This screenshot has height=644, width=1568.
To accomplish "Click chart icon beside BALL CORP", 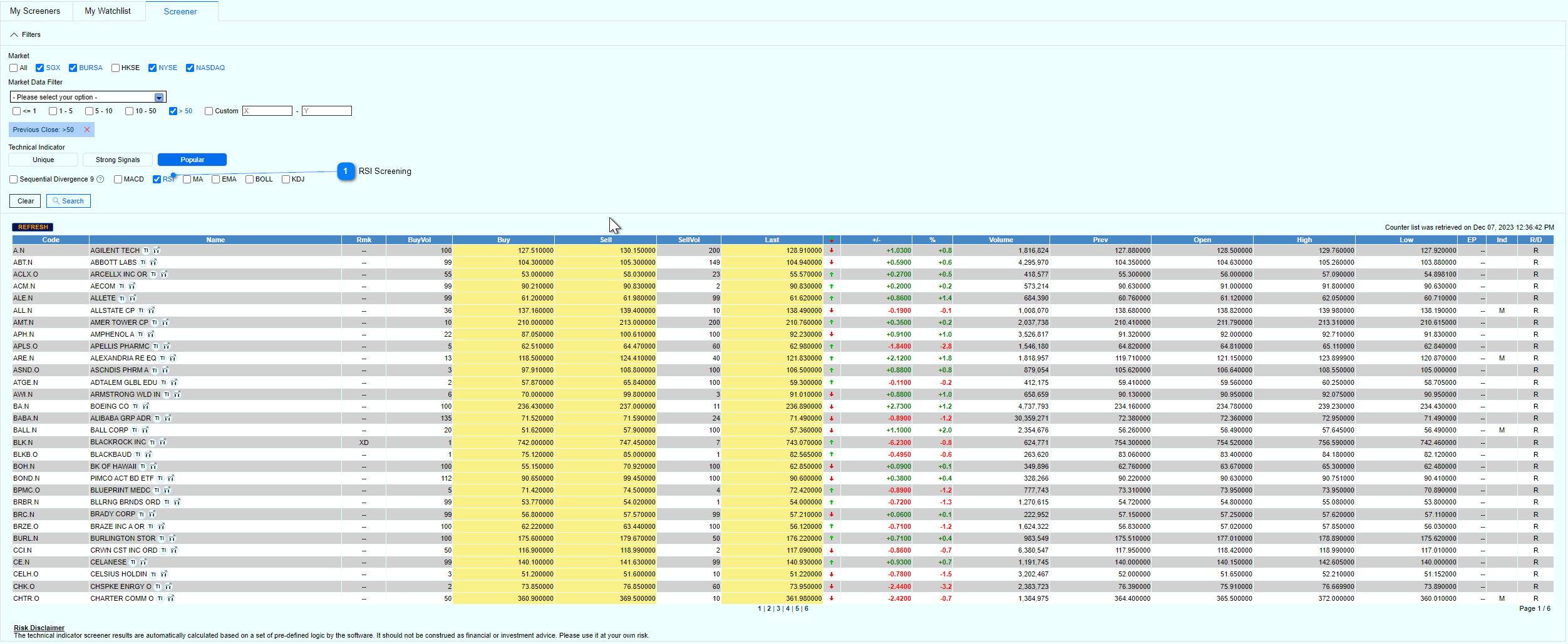I will pyautogui.click(x=145, y=430).
